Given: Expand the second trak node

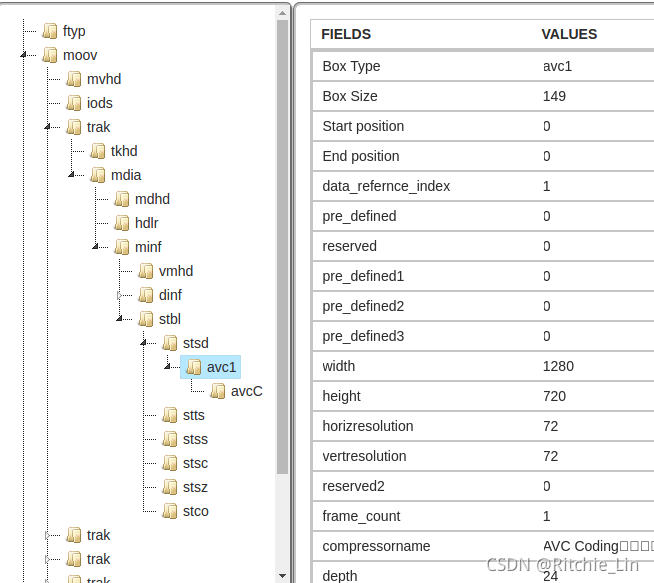Looking at the screenshot, I should pos(47,535).
